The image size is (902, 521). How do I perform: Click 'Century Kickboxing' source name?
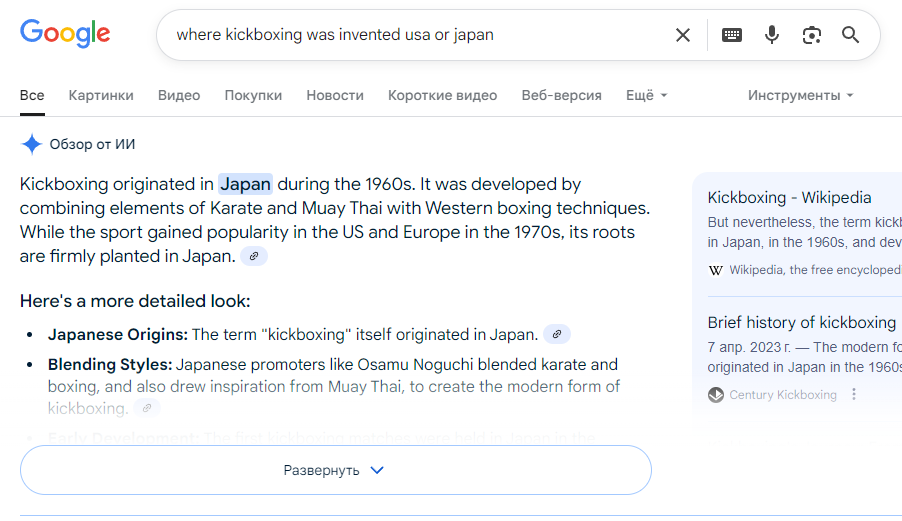[x=783, y=395]
